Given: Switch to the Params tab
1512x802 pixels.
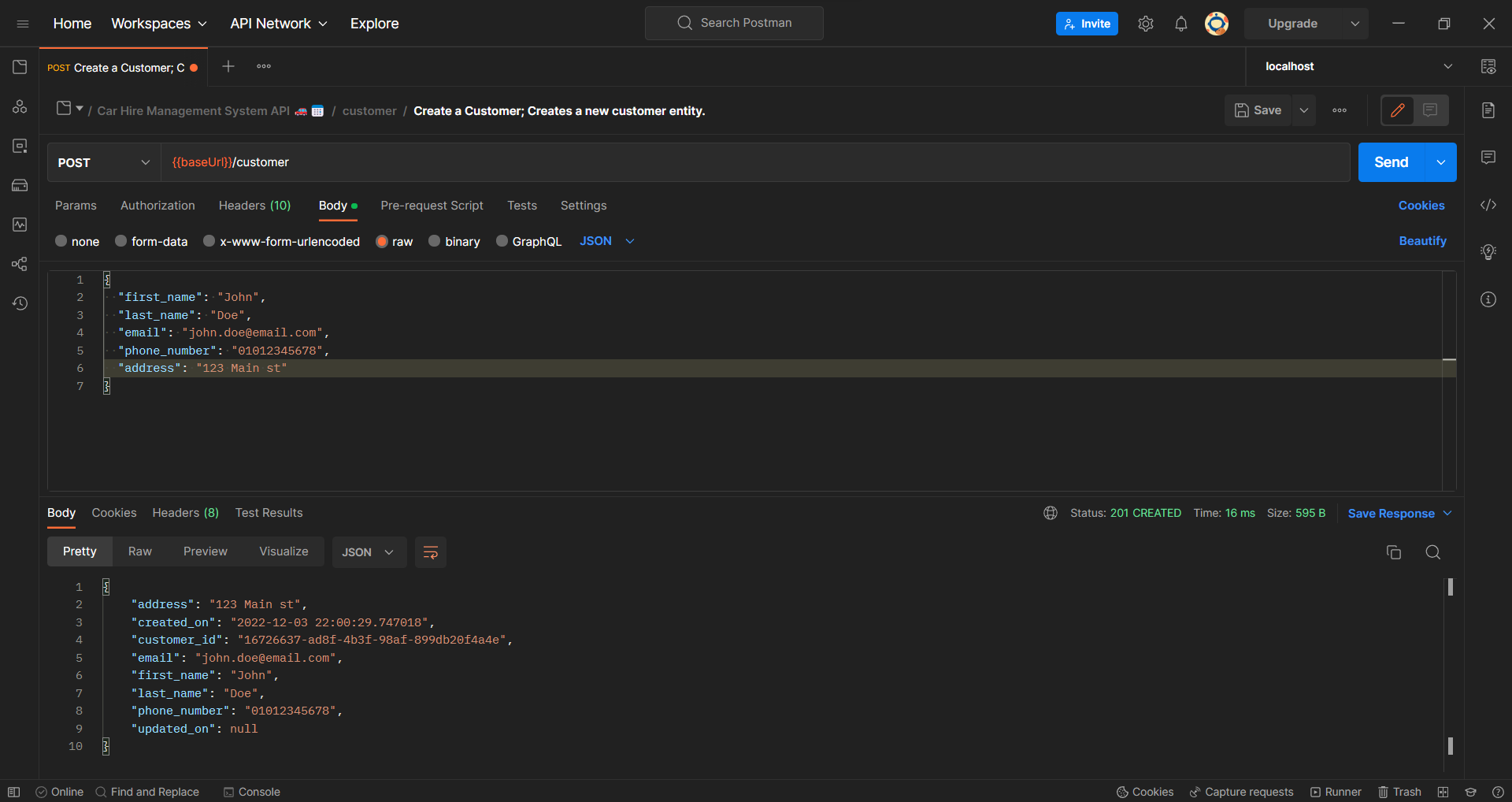Looking at the screenshot, I should click(76, 206).
